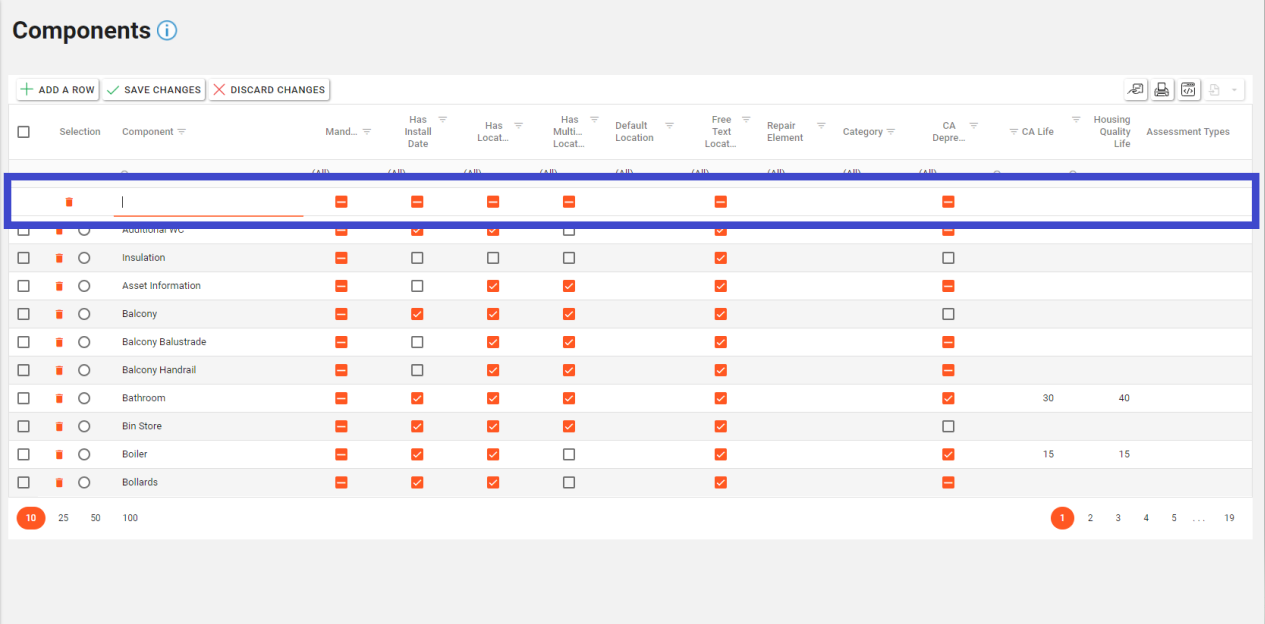Image resolution: width=1265 pixels, height=624 pixels.
Task: Open the disabled export dropdown arrow
Action: point(1234,90)
